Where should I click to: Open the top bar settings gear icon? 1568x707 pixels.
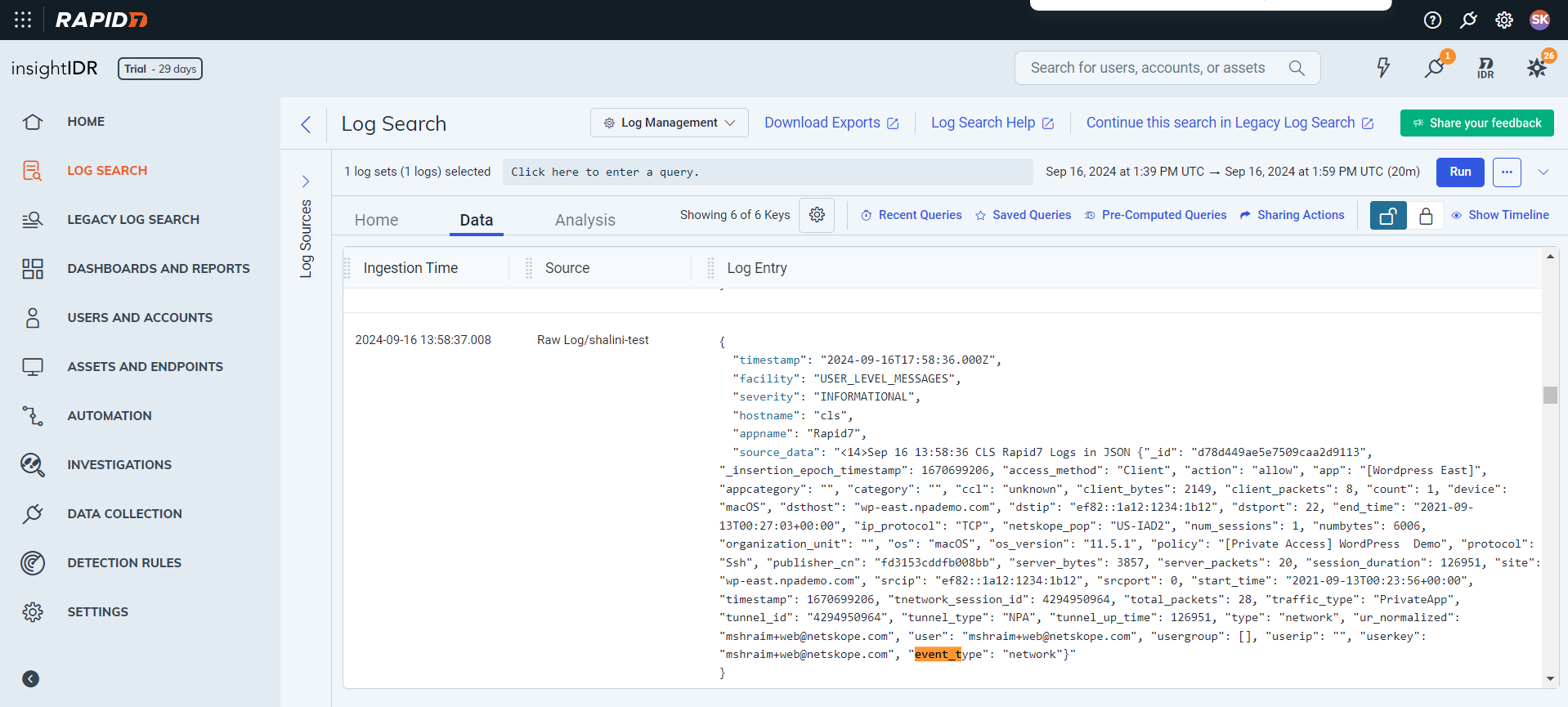(x=1504, y=20)
